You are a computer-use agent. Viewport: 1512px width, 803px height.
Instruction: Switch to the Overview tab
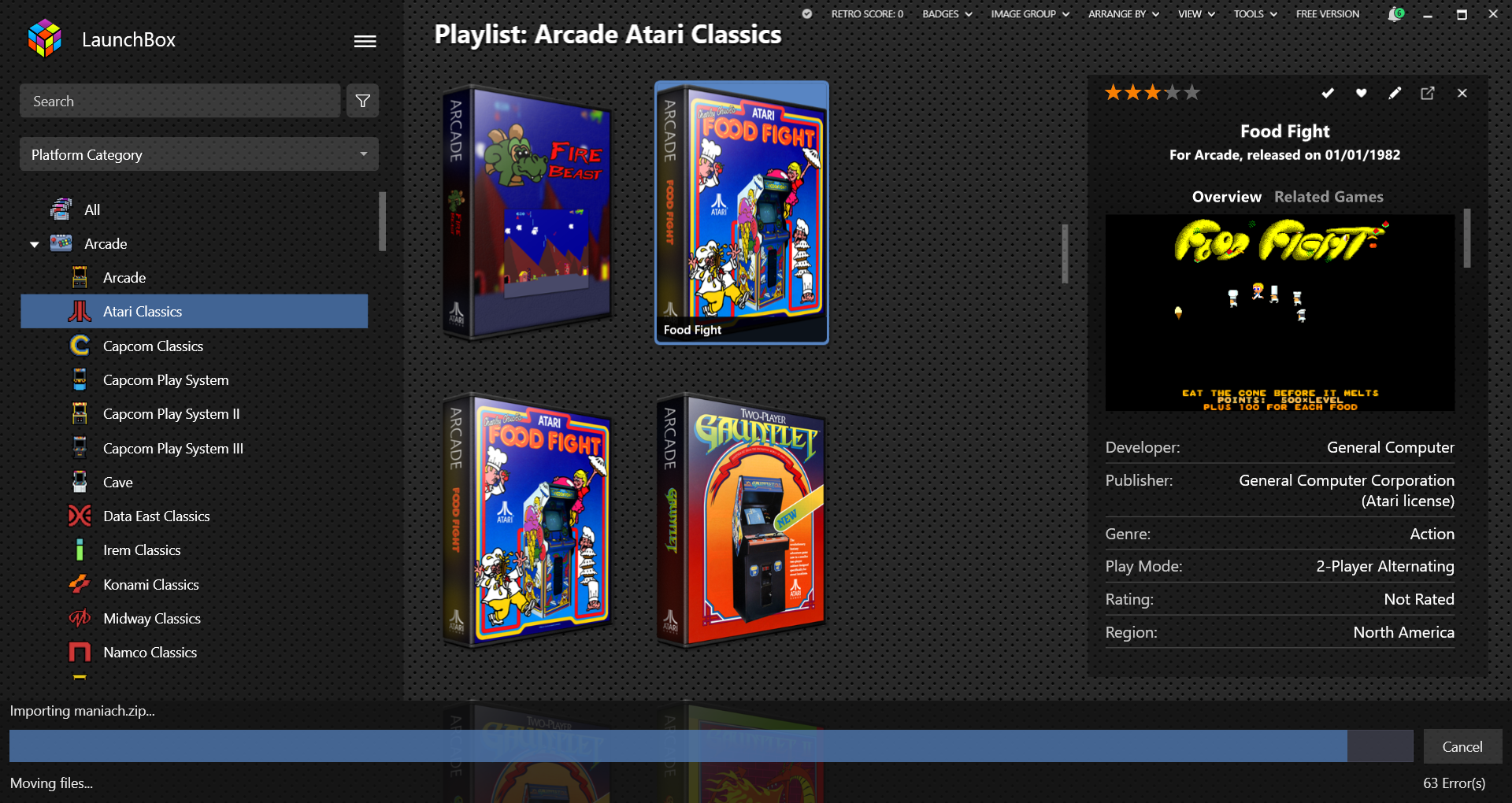[x=1226, y=197]
